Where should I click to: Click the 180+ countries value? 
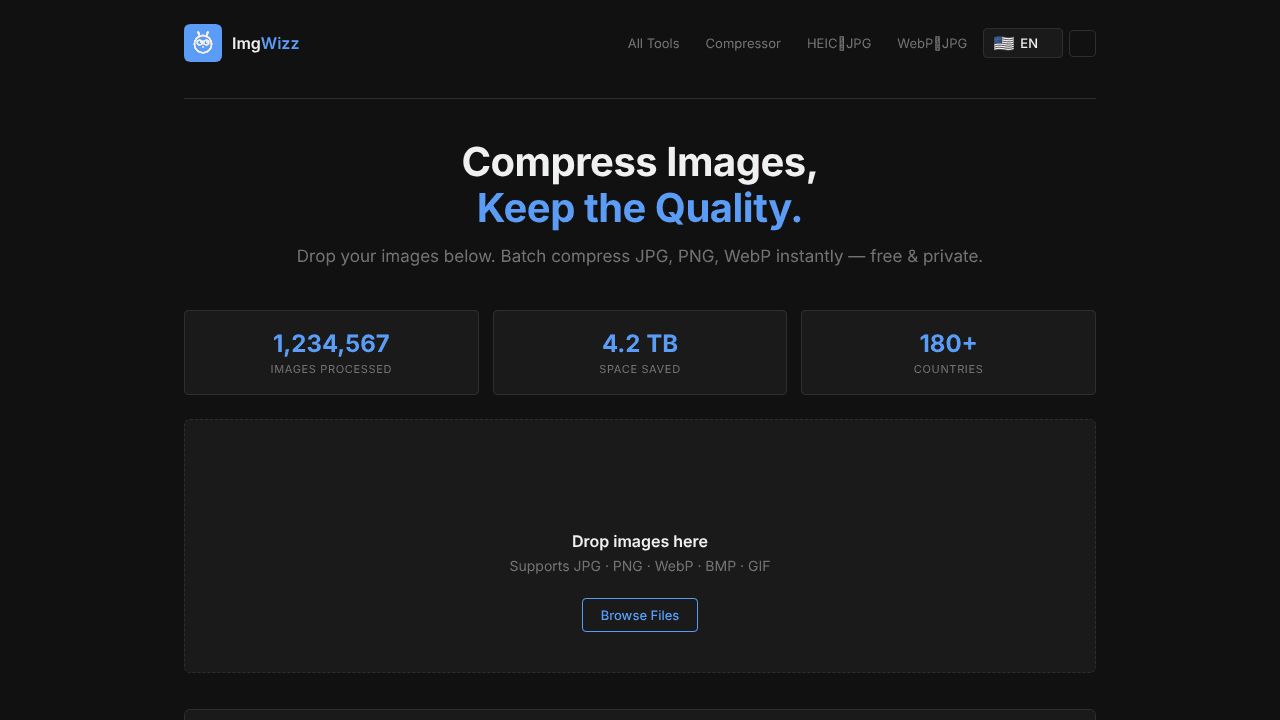pyautogui.click(x=948, y=343)
